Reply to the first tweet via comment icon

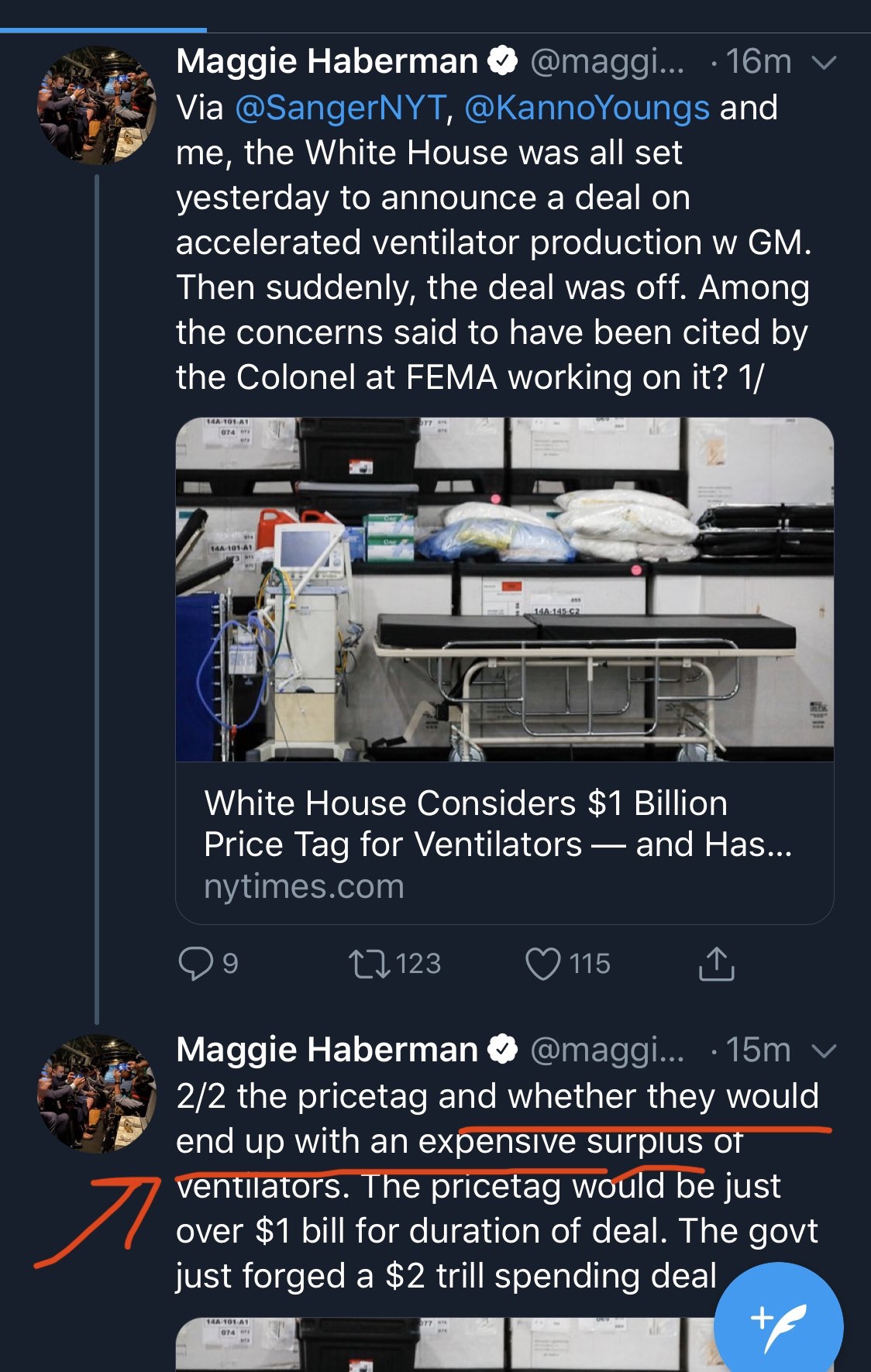point(196,964)
